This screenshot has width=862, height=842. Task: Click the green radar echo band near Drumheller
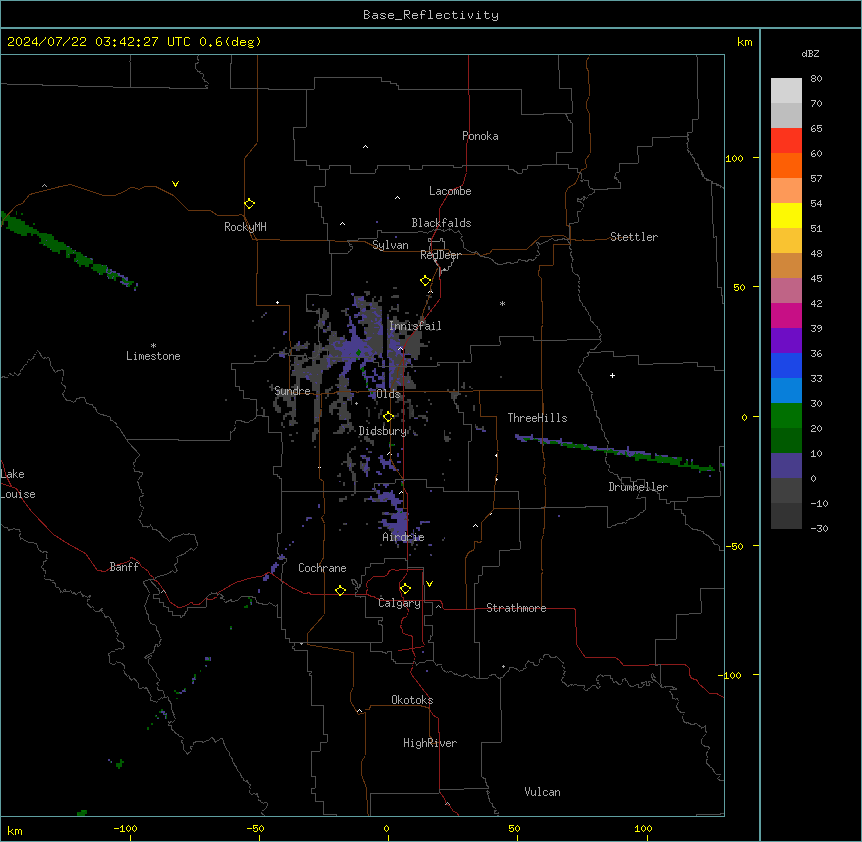pyautogui.click(x=616, y=452)
